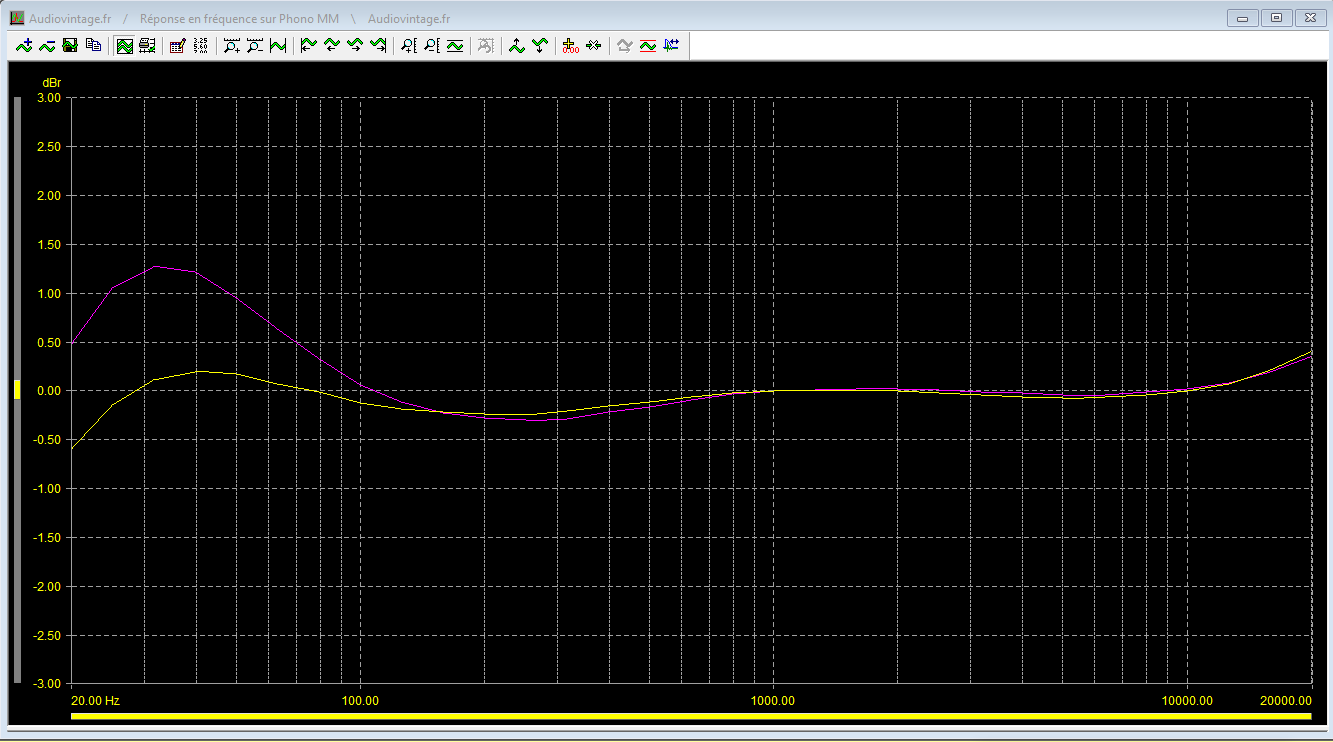Image resolution: width=1333 pixels, height=742 pixels.
Task: Click the application icon in title bar
Action: [x=17, y=18]
